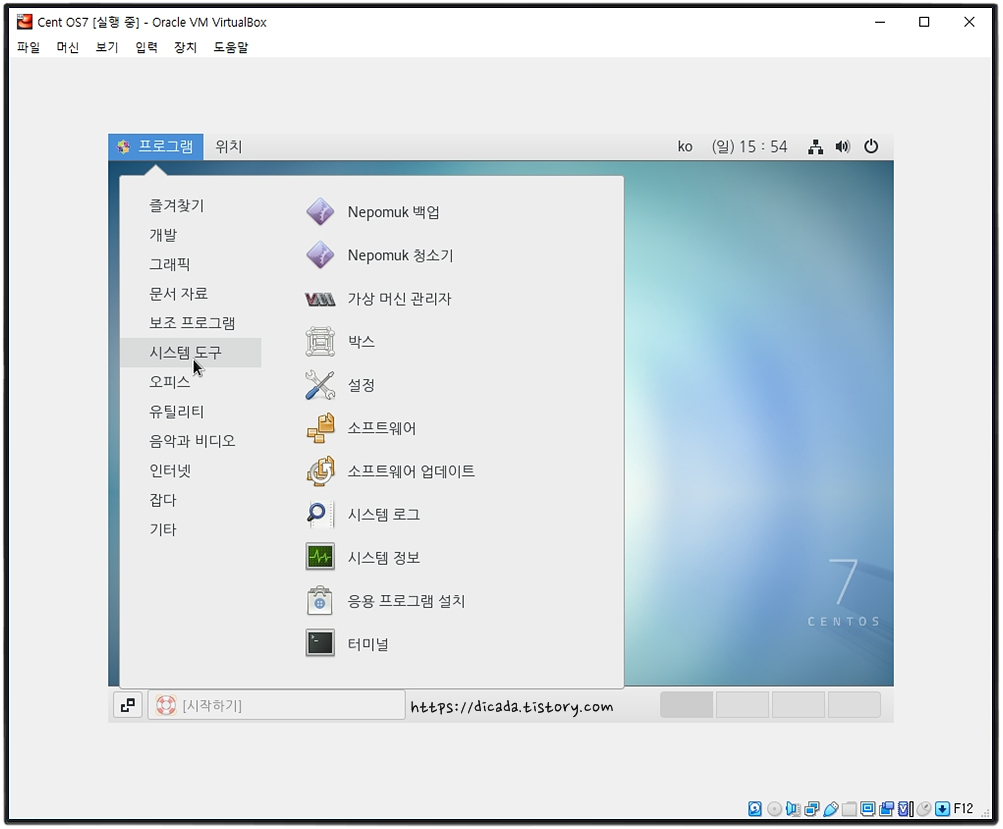Launch 소프트웨어 업데이트 (Software Update)
The image size is (1003, 829).
[x=390, y=471]
